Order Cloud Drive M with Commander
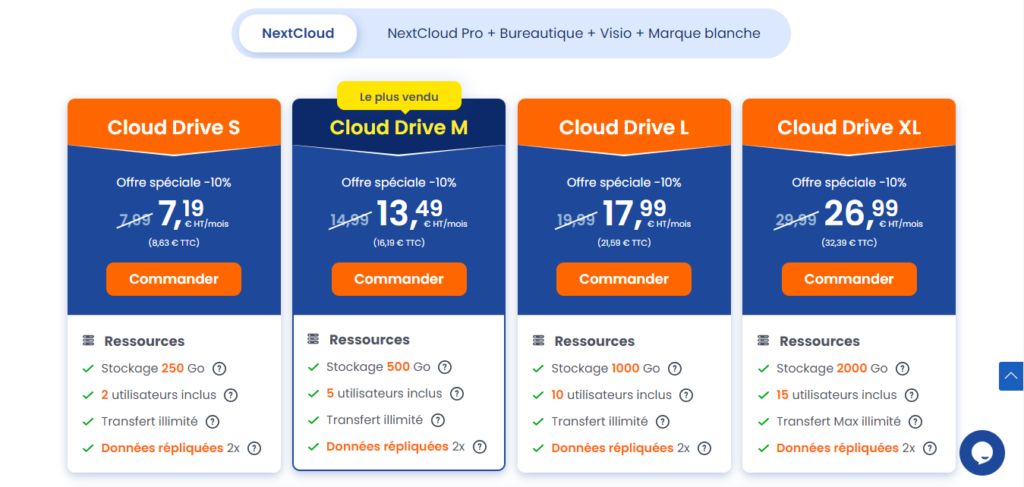 pyautogui.click(x=399, y=279)
